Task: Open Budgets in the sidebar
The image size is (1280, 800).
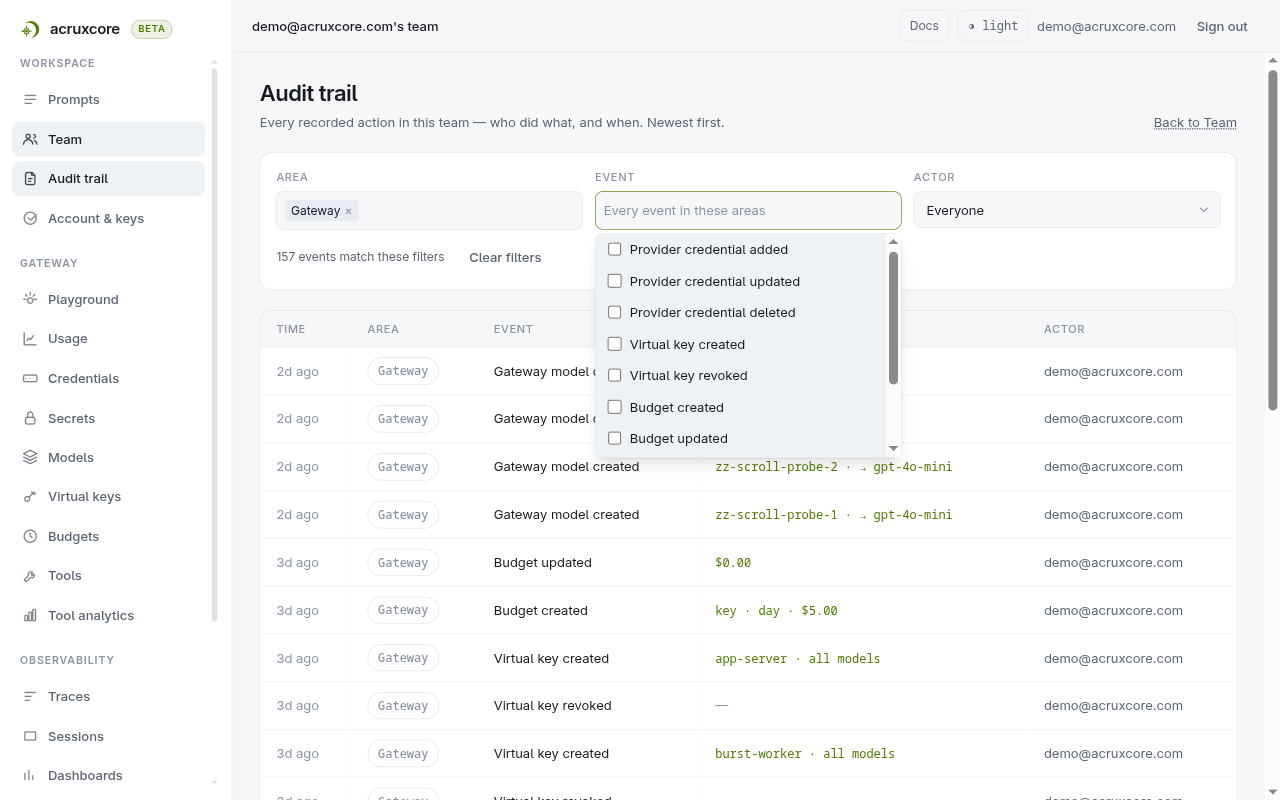Action: click(108, 536)
